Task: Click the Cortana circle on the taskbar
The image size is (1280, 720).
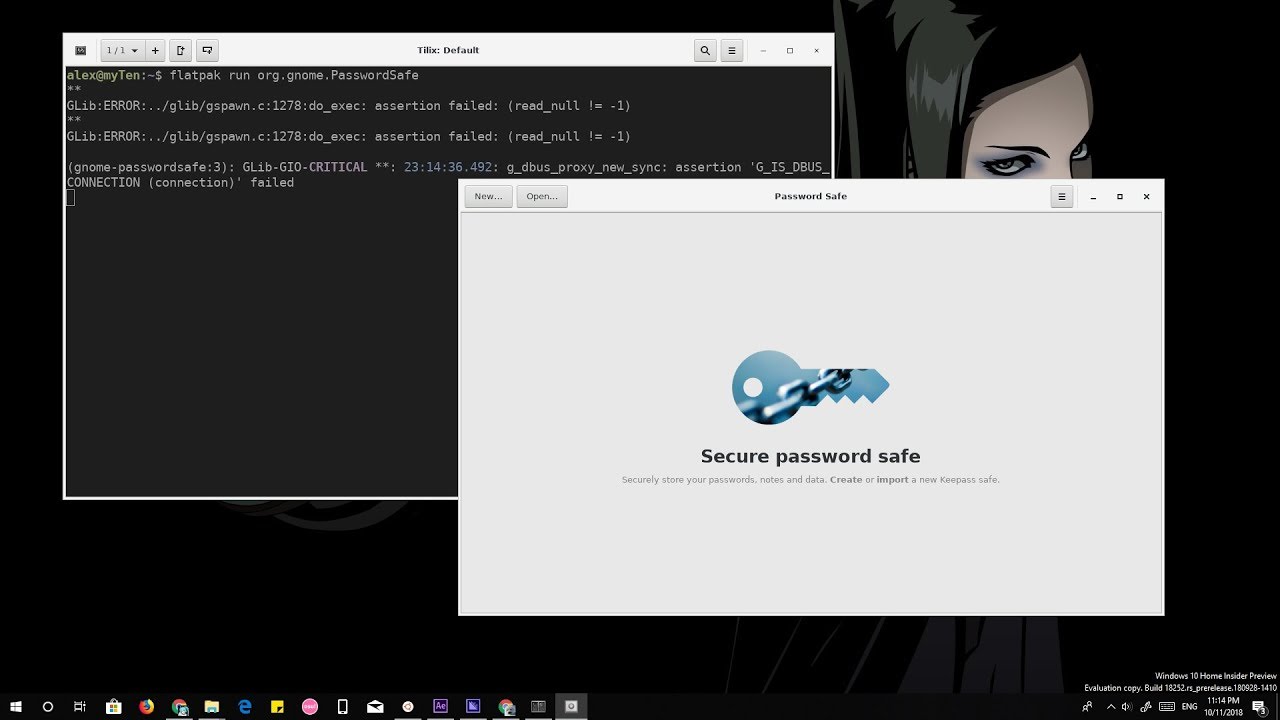Action: [48, 706]
